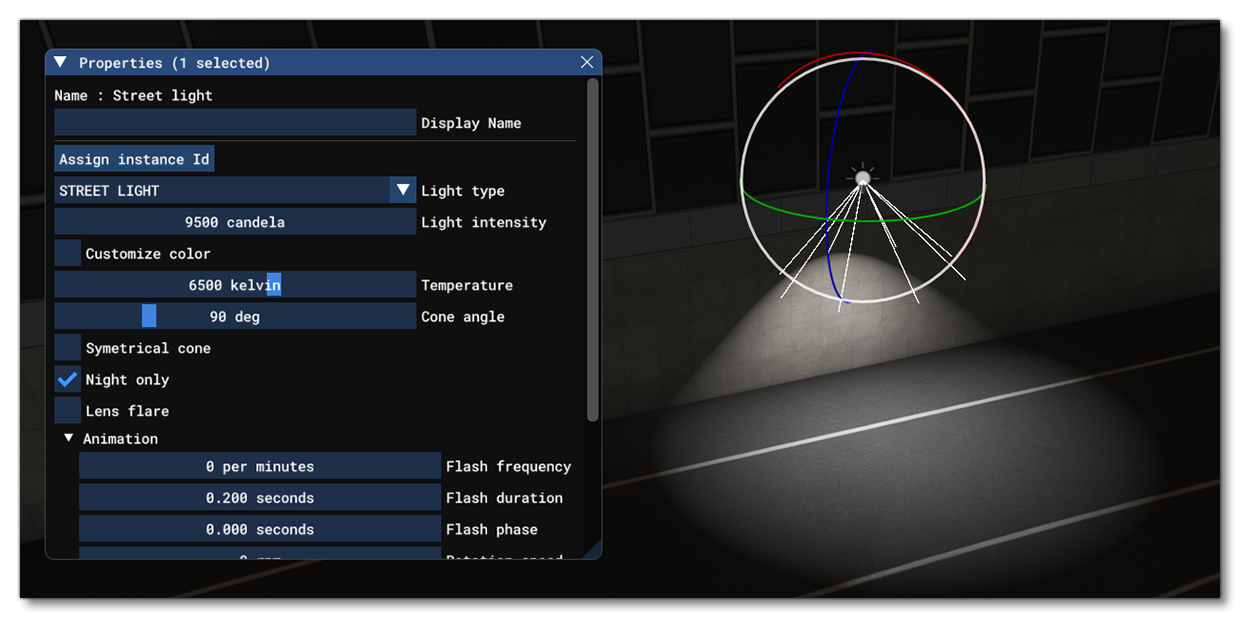Click the Display Name input field

coord(234,123)
